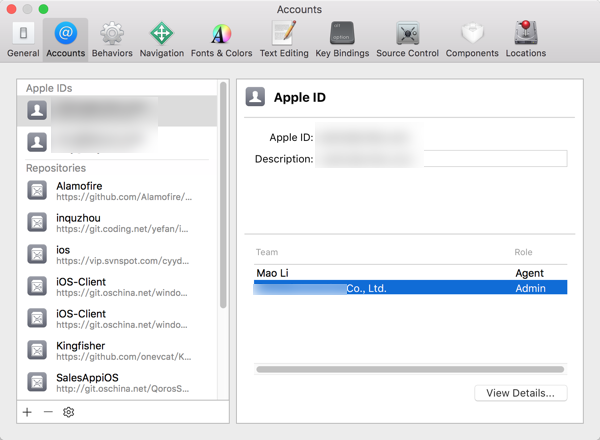The height and width of the screenshot is (440, 600).
Task: Open Locations preferences
Action: click(526, 40)
